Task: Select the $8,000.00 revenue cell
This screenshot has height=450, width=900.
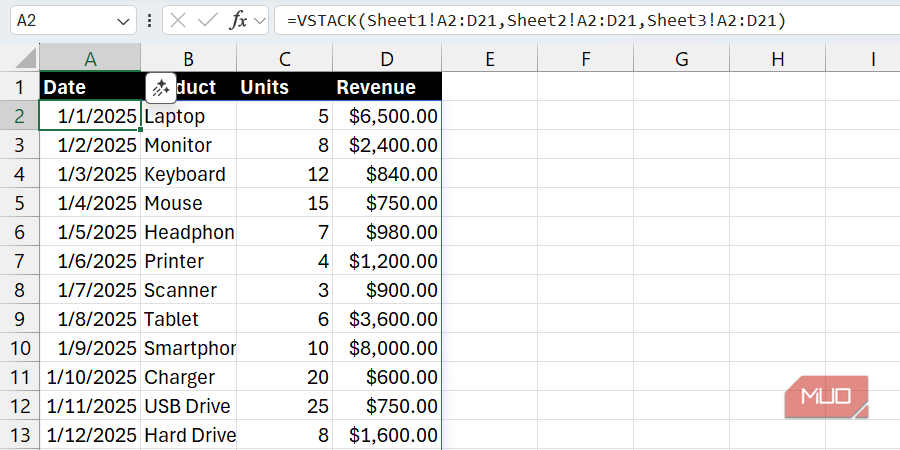Action: pos(387,348)
